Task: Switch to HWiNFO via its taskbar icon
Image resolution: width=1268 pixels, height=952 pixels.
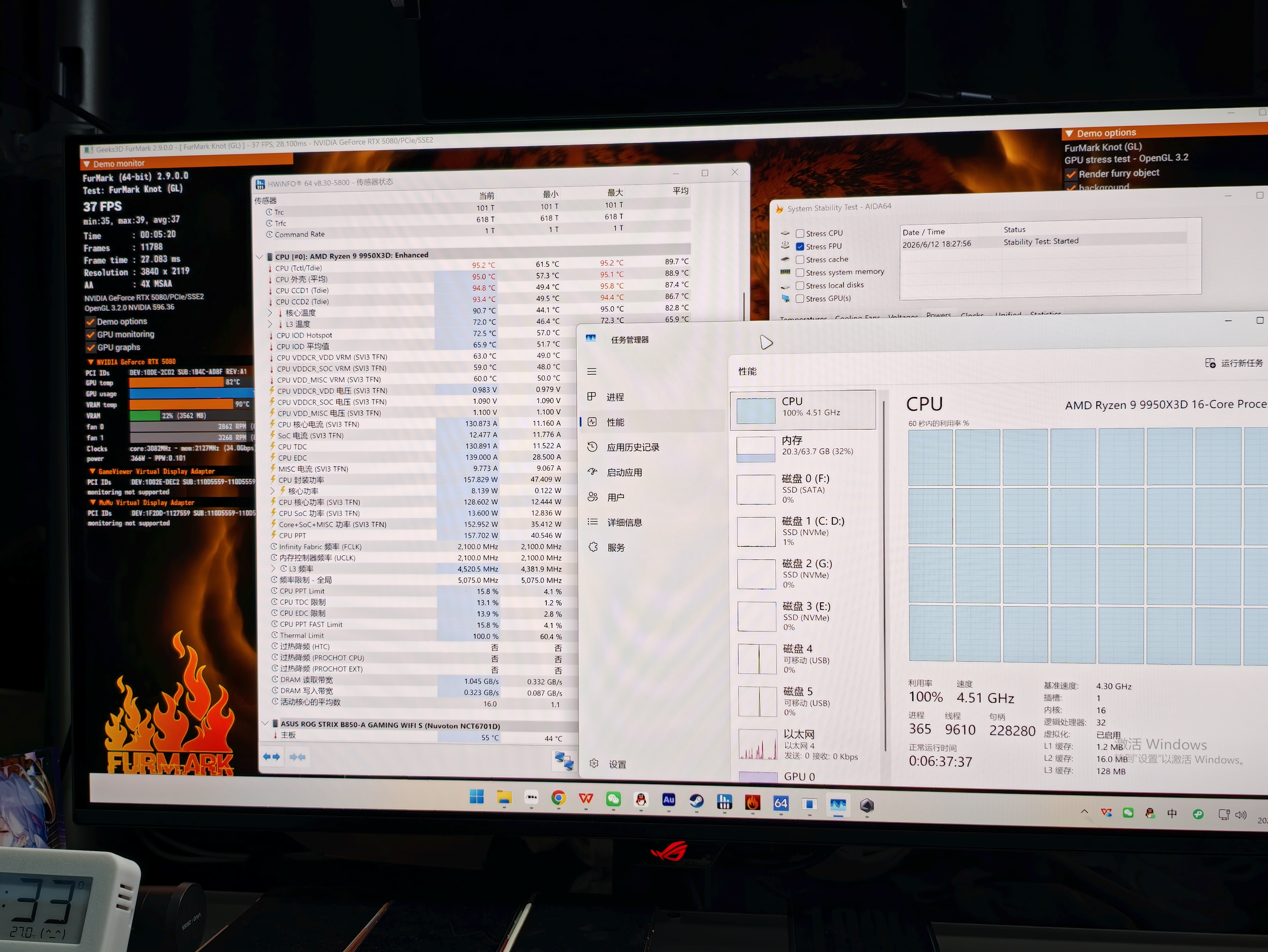Action: pyautogui.click(x=725, y=802)
